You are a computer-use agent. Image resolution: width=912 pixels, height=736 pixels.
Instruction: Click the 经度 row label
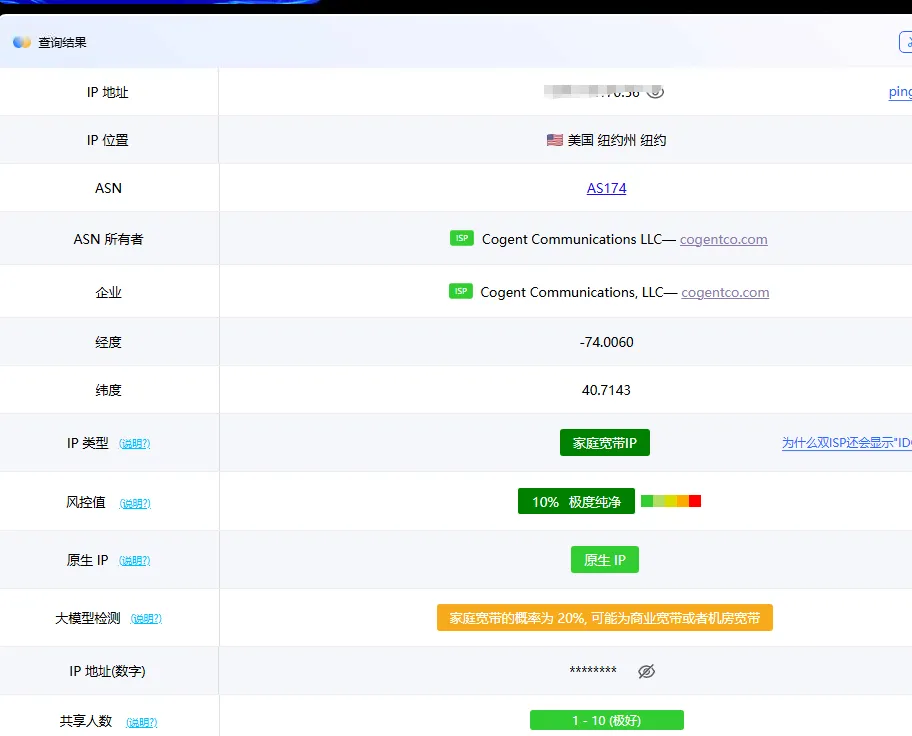coord(108,342)
